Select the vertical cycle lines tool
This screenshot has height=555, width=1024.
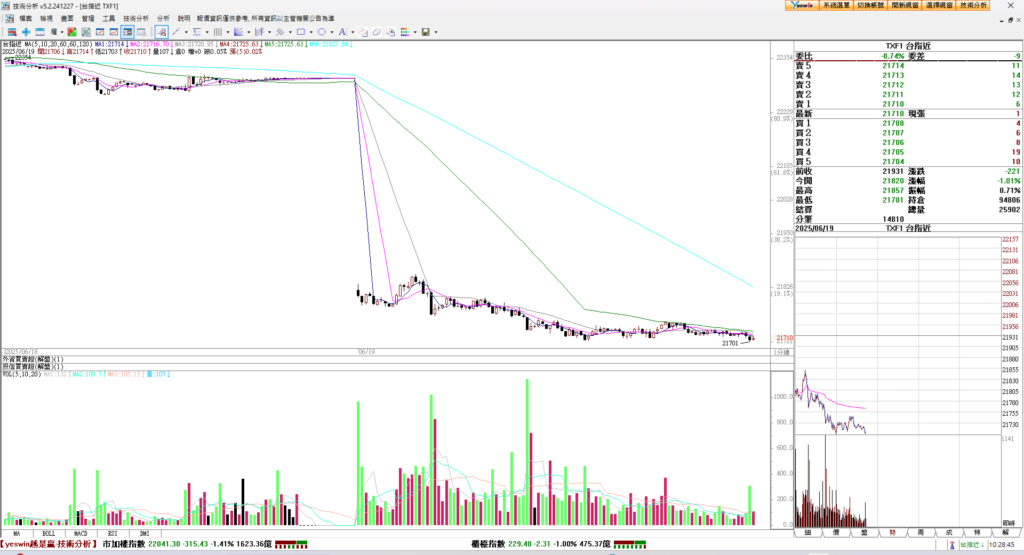click(x=217, y=32)
